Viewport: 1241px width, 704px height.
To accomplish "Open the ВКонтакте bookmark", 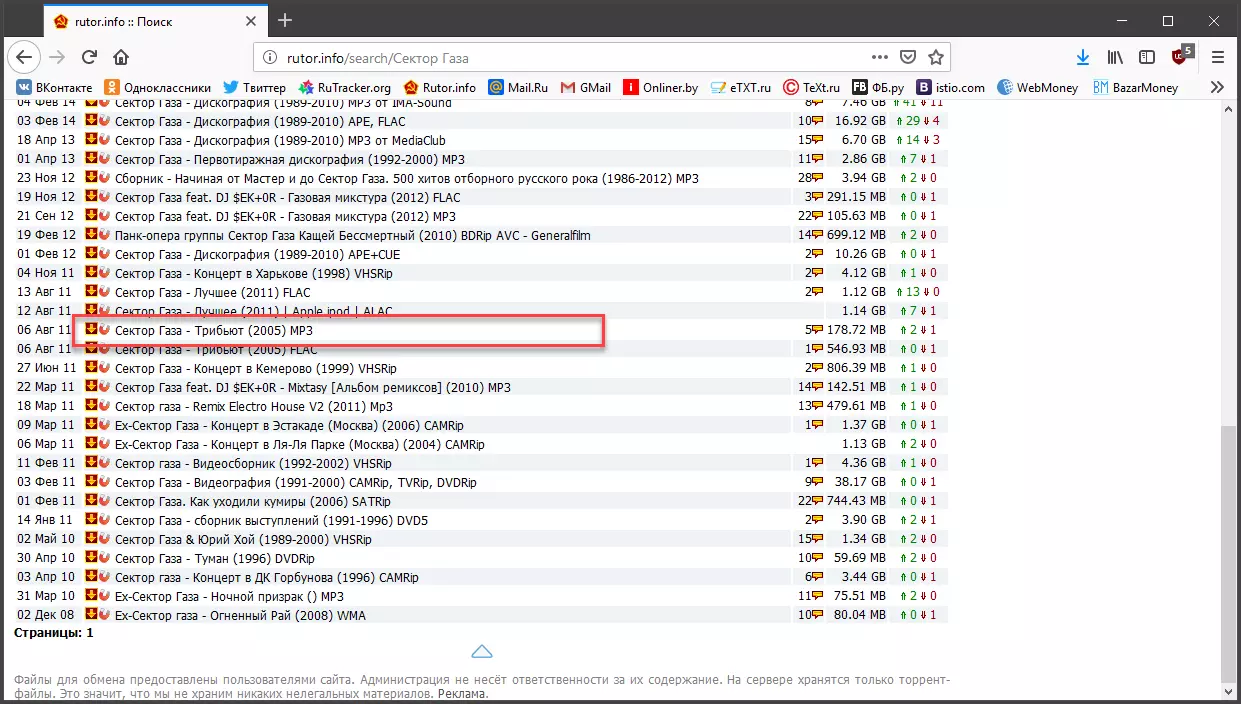I will pyautogui.click(x=55, y=87).
